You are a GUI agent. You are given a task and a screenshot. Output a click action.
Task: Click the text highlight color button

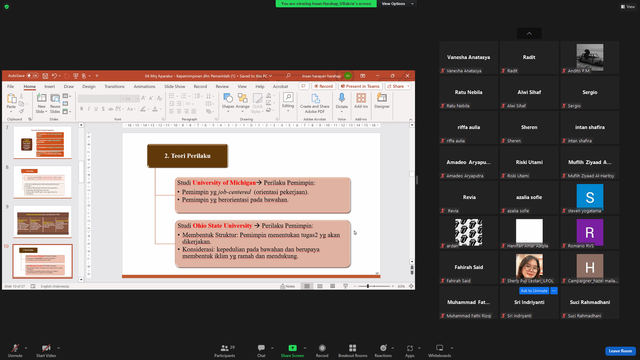click(143, 109)
